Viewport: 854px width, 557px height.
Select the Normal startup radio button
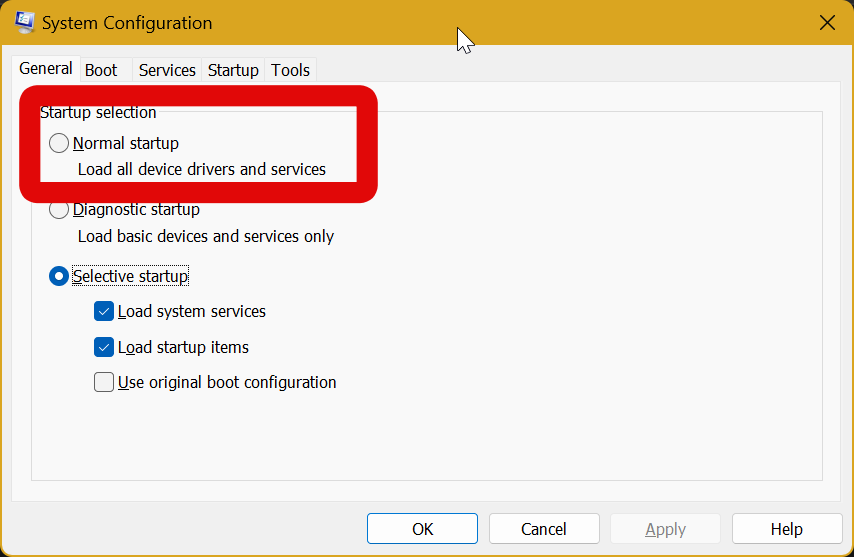[x=60, y=143]
